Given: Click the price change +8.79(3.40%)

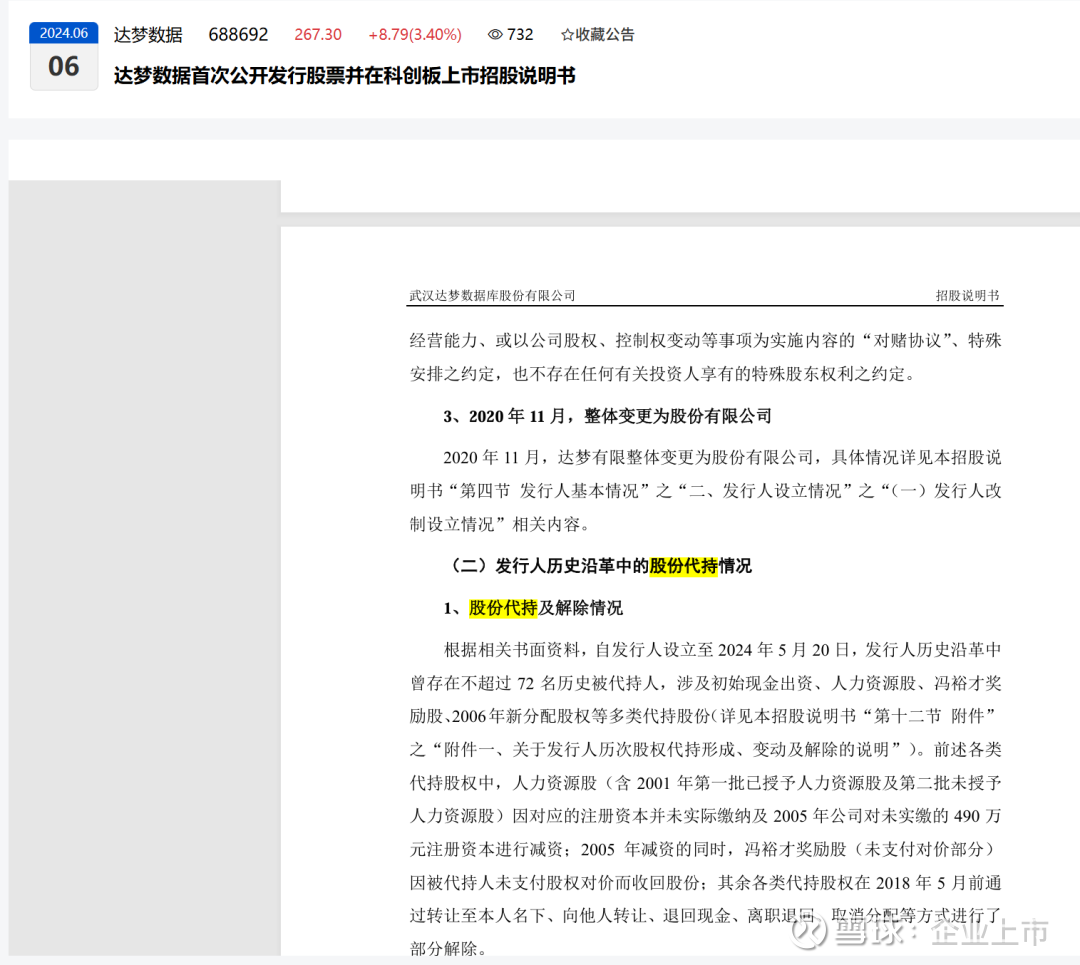Looking at the screenshot, I should pyautogui.click(x=415, y=34).
